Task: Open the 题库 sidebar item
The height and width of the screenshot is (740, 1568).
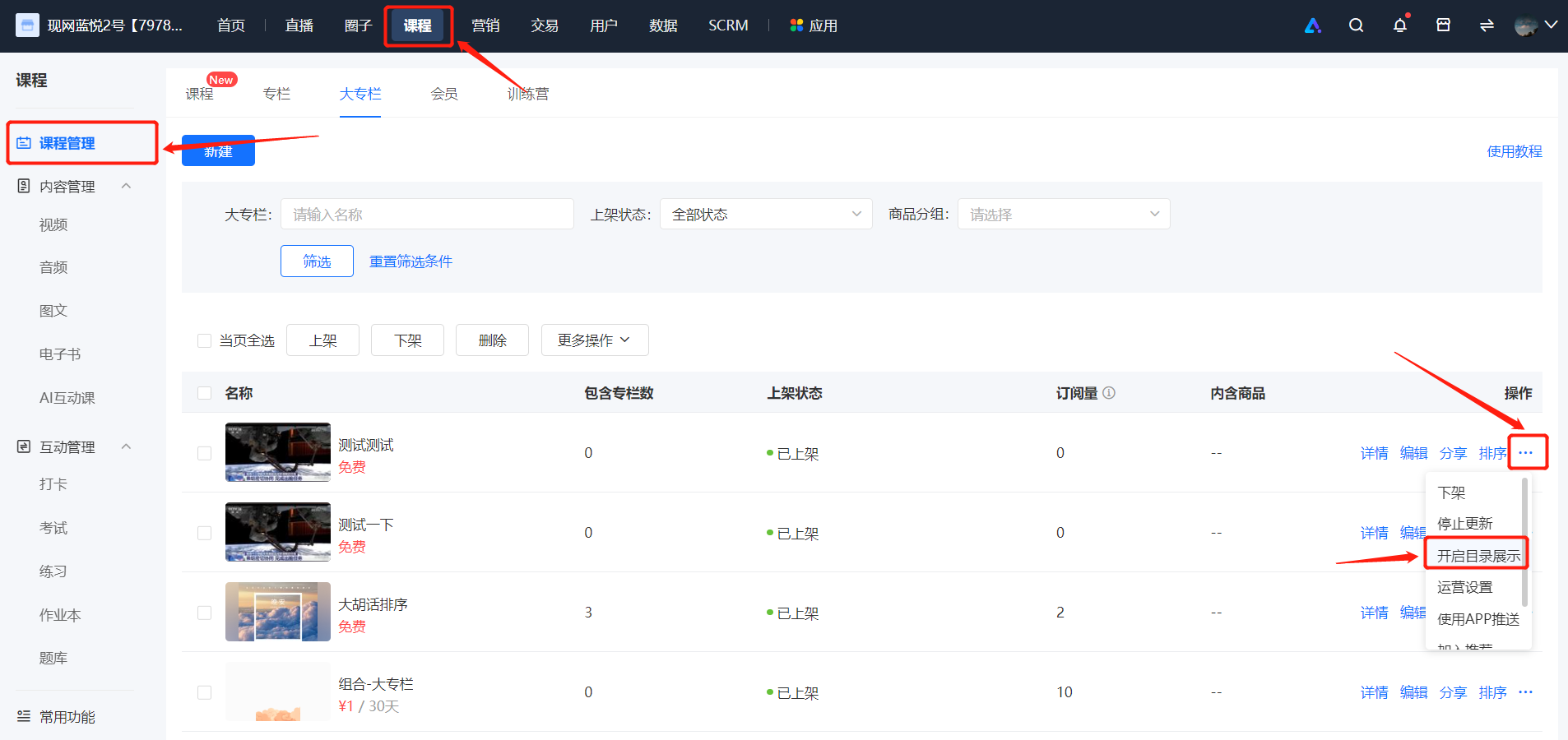Action: (53, 658)
